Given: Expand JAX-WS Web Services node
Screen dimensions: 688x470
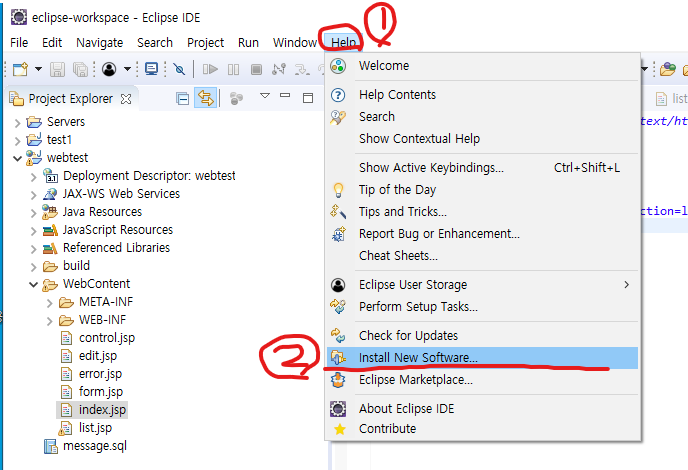Looking at the screenshot, I should (x=34, y=195).
